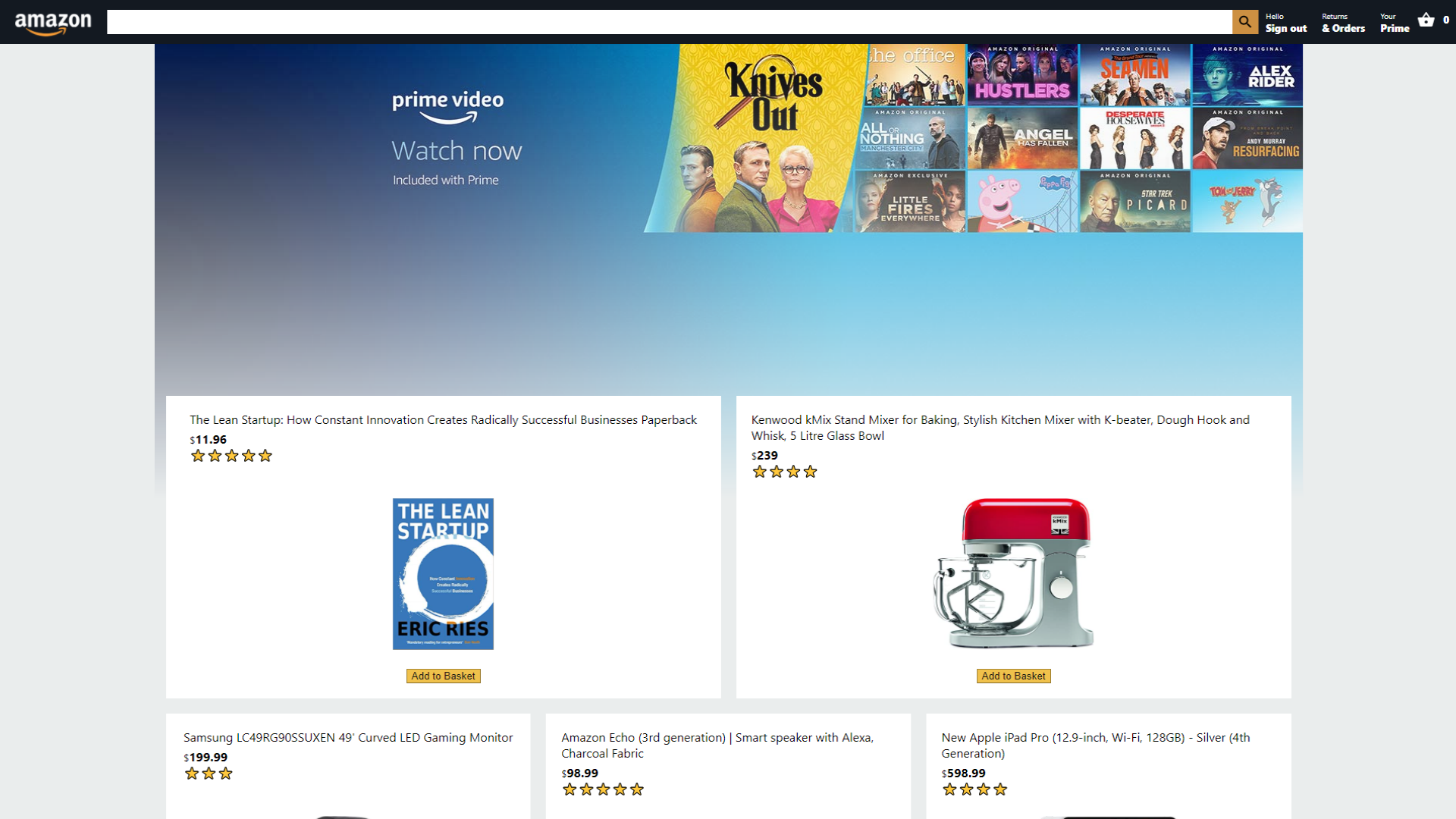Click The Lean Startup book cover
The width and height of the screenshot is (1456, 819).
point(443,573)
